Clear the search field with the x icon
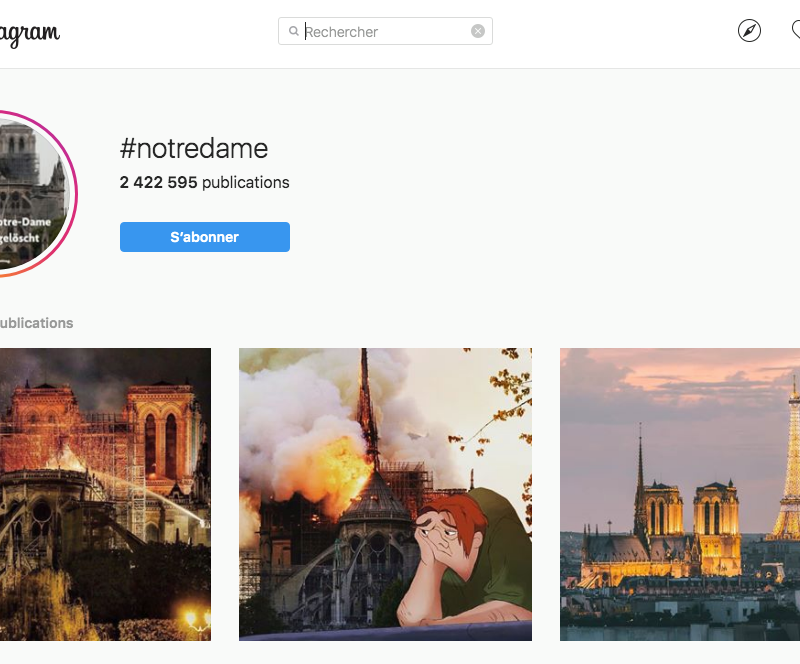The image size is (800, 664). (478, 31)
